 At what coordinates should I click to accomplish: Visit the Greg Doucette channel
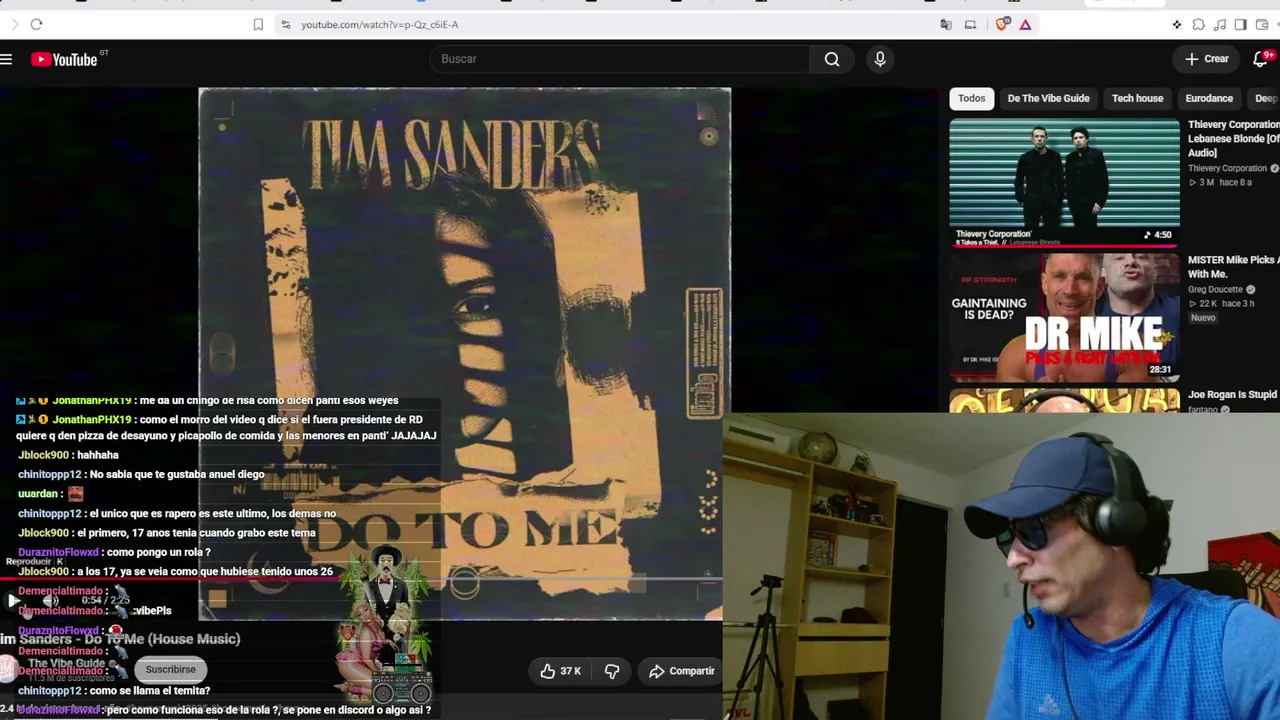tap(1215, 290)
